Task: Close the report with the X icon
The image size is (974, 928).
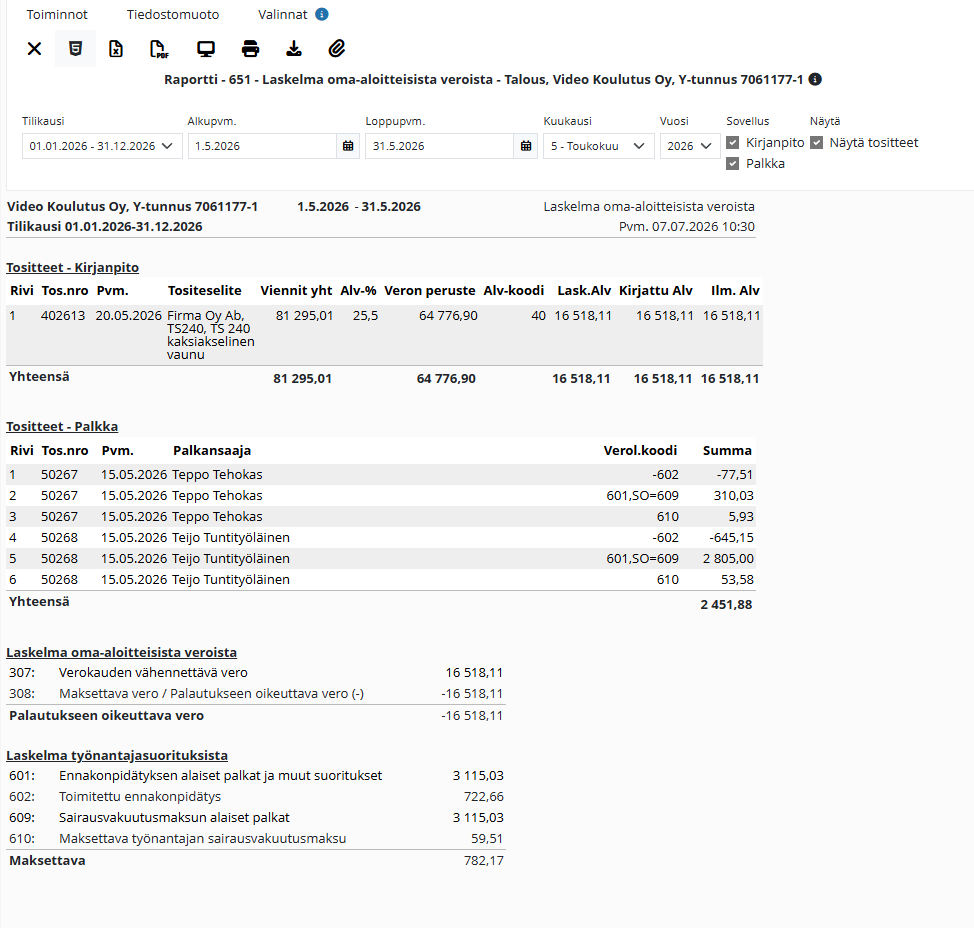Action: (x=34, y=48)
